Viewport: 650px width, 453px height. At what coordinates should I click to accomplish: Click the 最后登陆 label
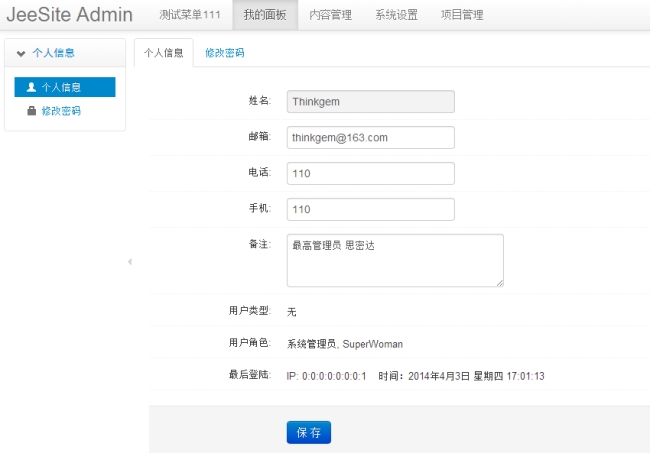click(250, 375)
